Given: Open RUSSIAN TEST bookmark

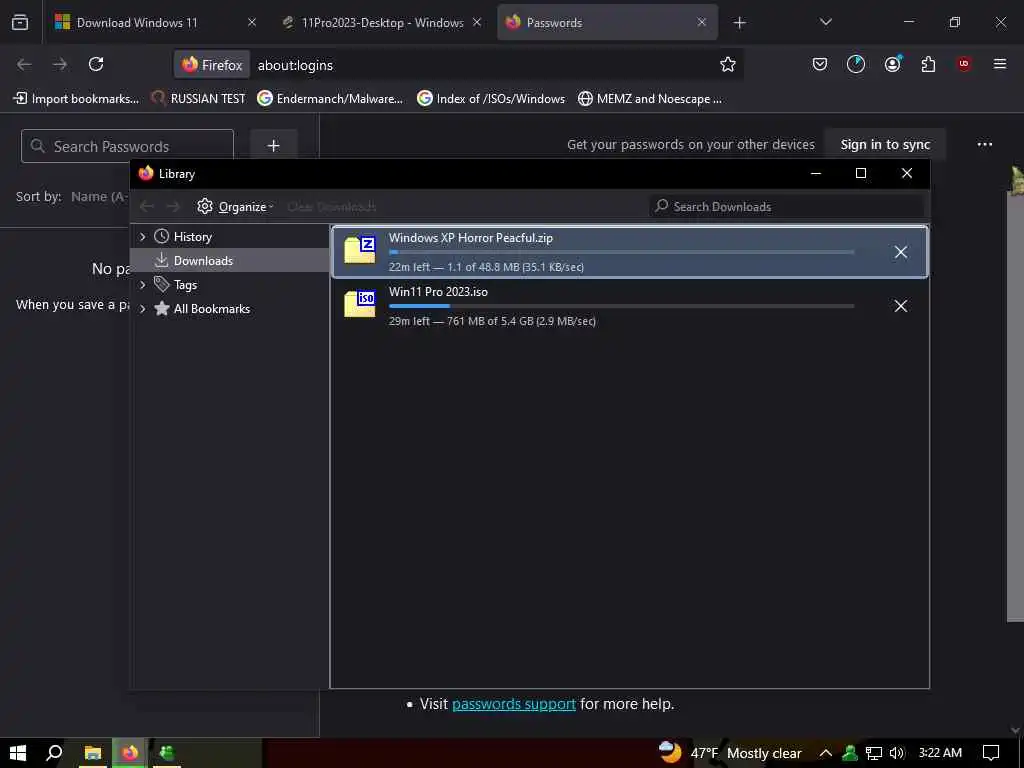Looking at the screenshot, I should tap(199, 99).
